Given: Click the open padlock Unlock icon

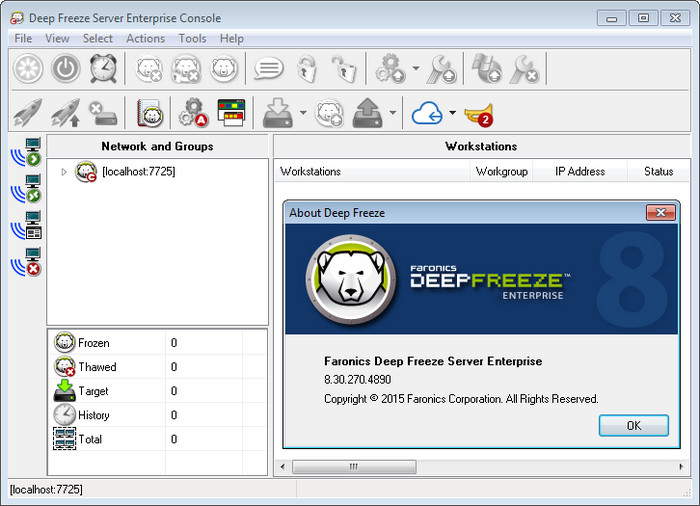Looking at the screenshot, I should [x=344, y=69].
